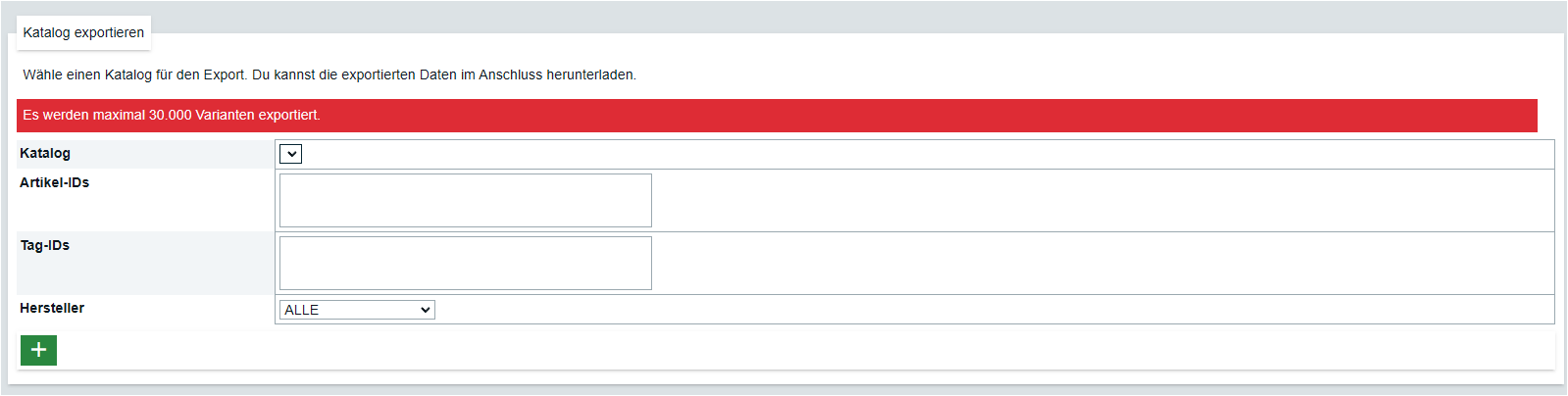Viewport: 1568px width, 396px height.
Task: Focus the Tag-IDs text area
Action: (x=465, y=263)
